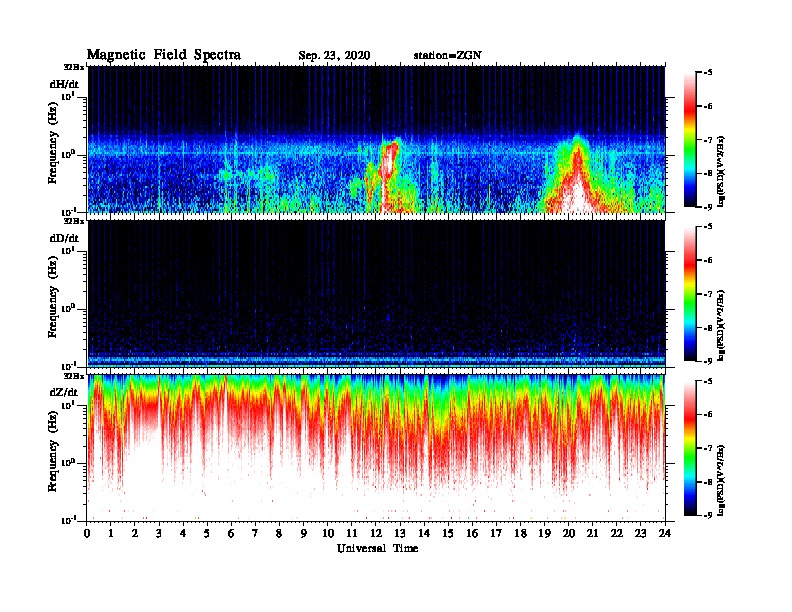Click time axis tick label "17"
The height and width of the screenshot is (612, 792).
coord(497,534)
